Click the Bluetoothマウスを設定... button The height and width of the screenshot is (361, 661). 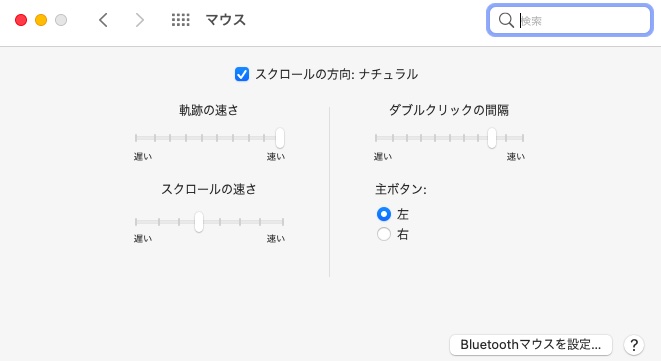(x=531, y=345)
